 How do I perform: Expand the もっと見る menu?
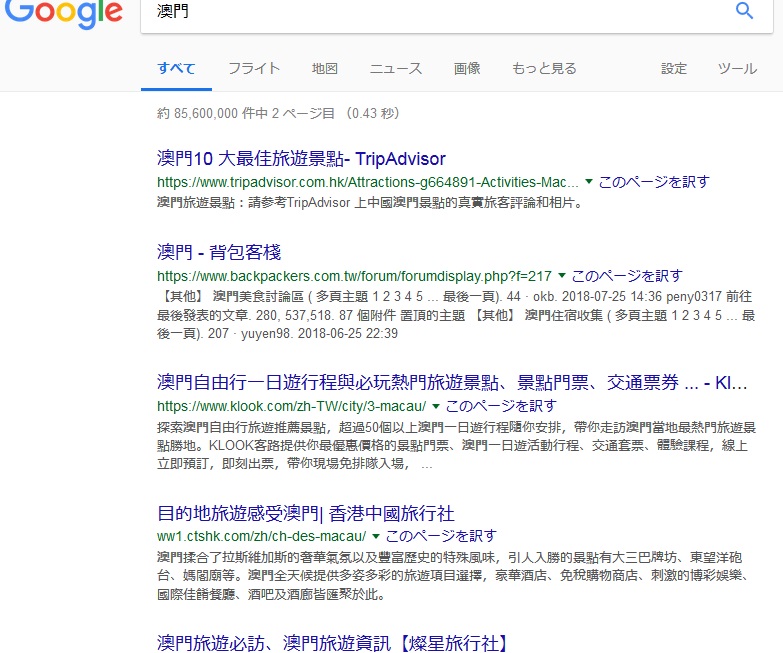544,69
